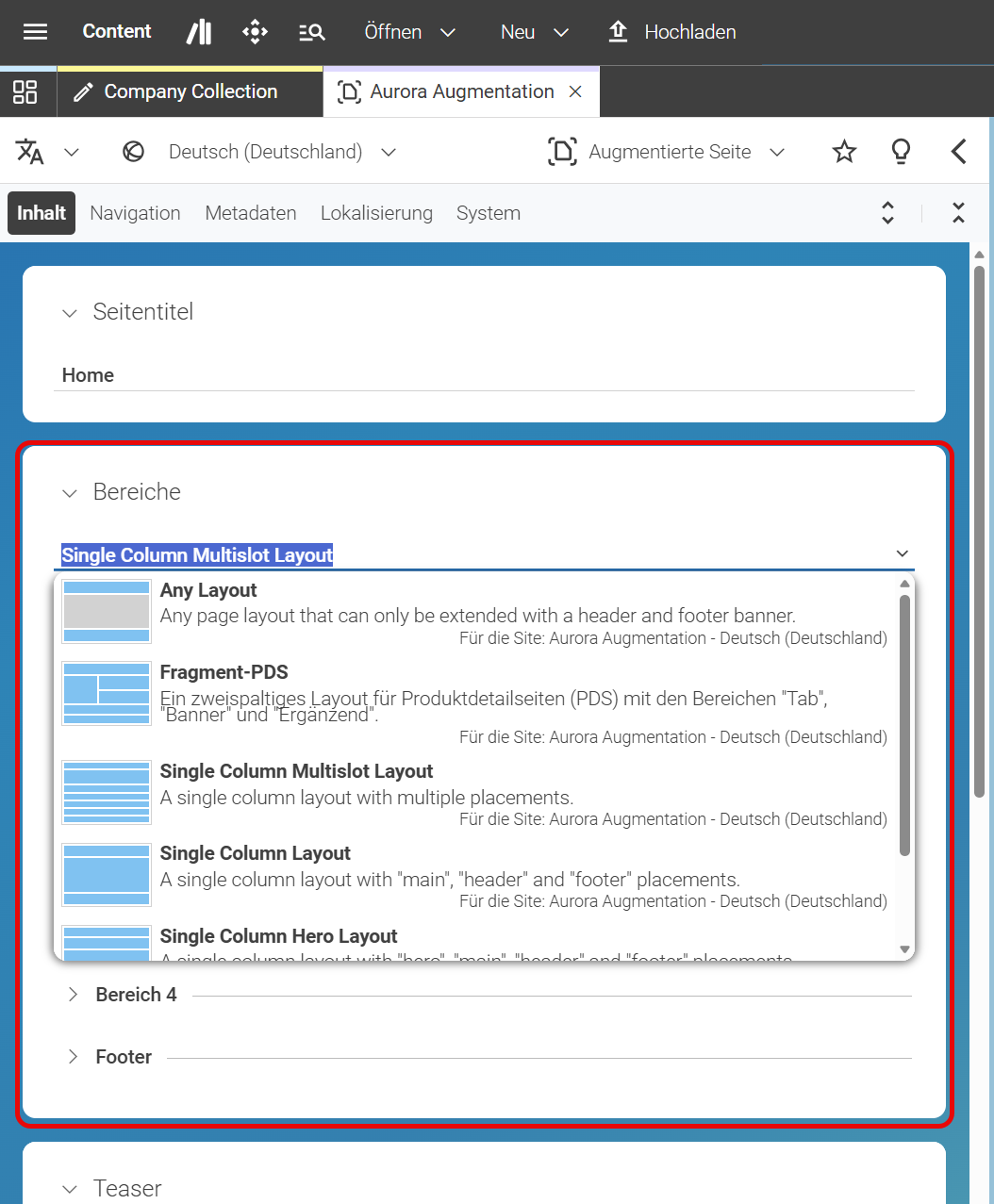Click the Aurora Augmentation tab page icon
This screenshot has width=994, height=1204.
pyautogui.click(x=349, y=91)
